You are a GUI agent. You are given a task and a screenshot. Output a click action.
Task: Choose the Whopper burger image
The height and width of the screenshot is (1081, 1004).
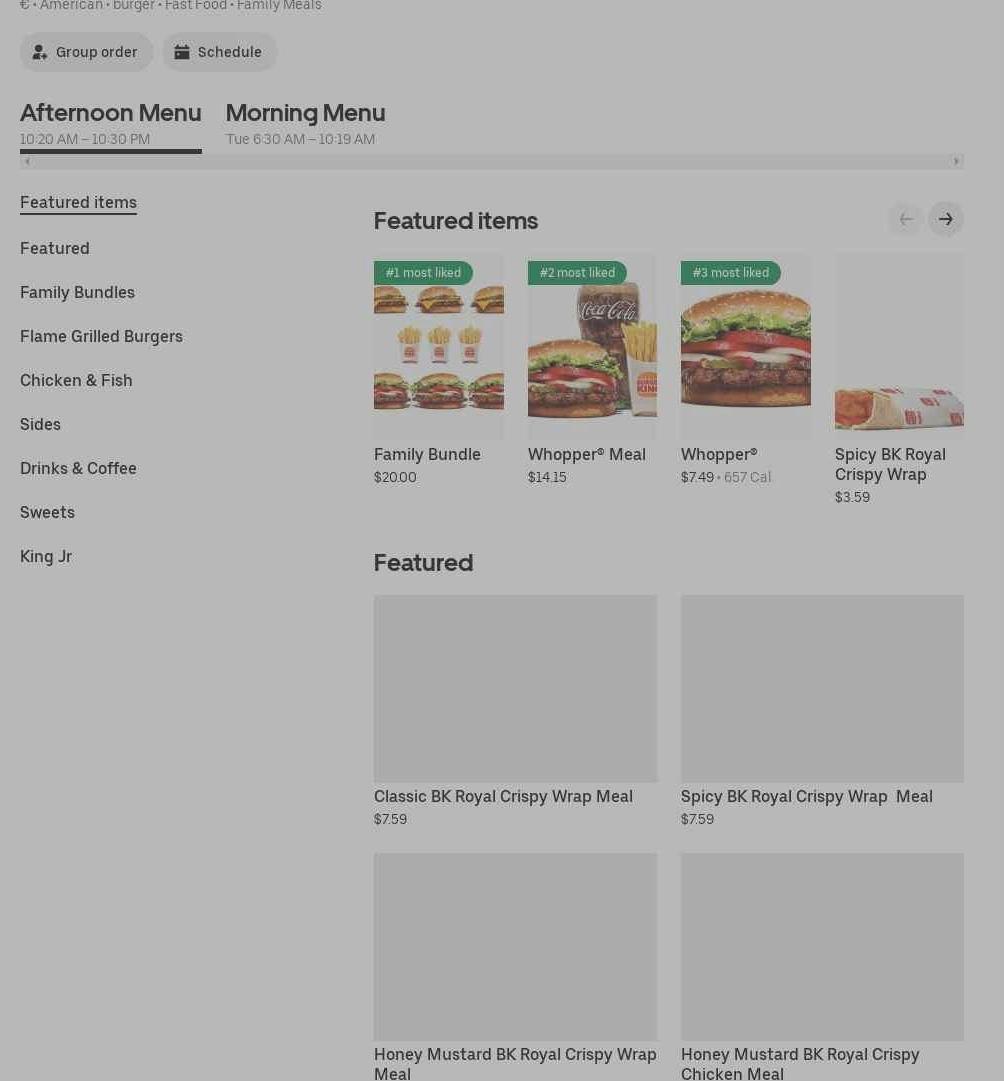745,347
